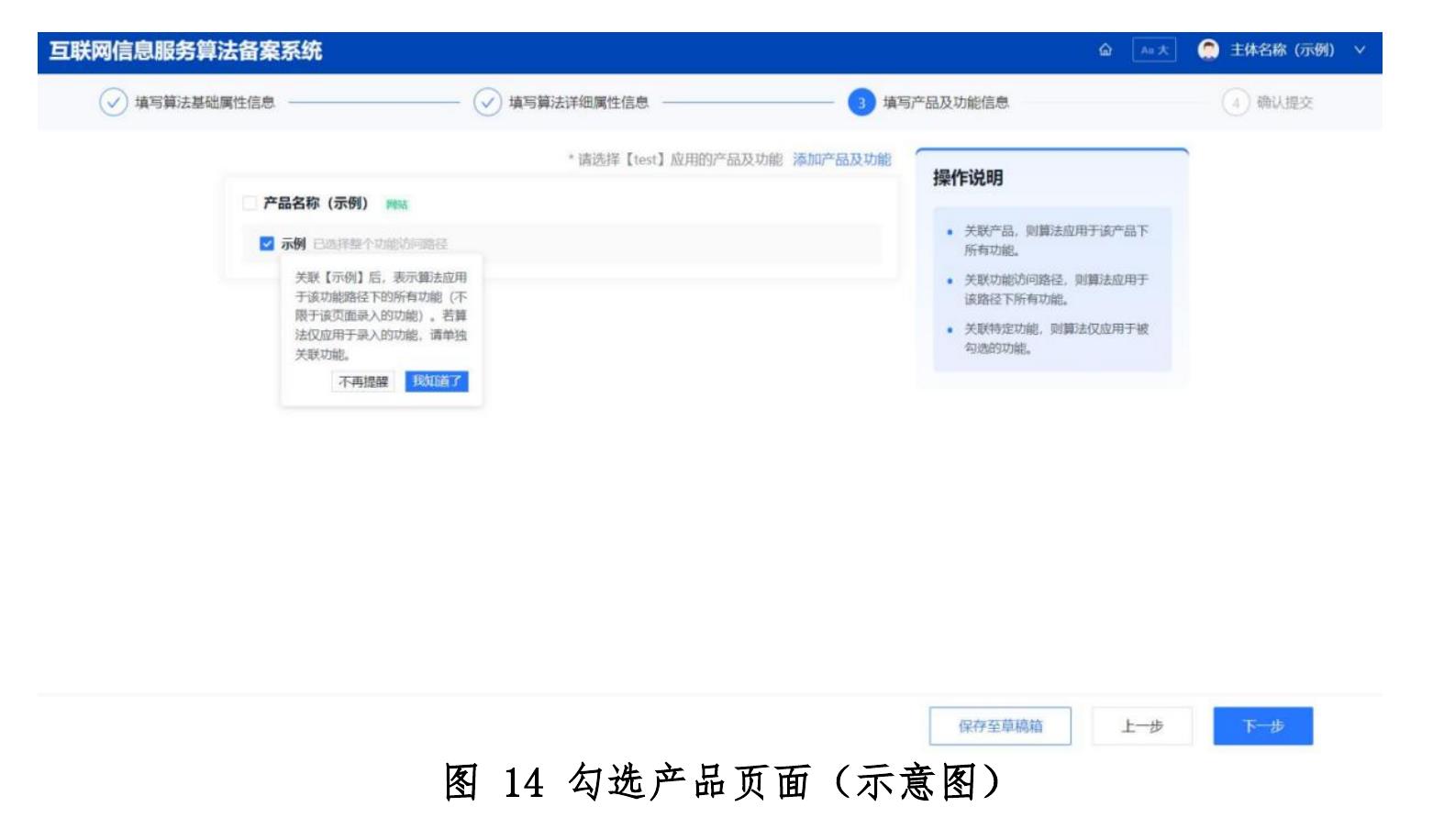The image size is (1433, 840).
Task: Click the step 4 number circle
Action: pyautogui.click(x=1236, y=103)
